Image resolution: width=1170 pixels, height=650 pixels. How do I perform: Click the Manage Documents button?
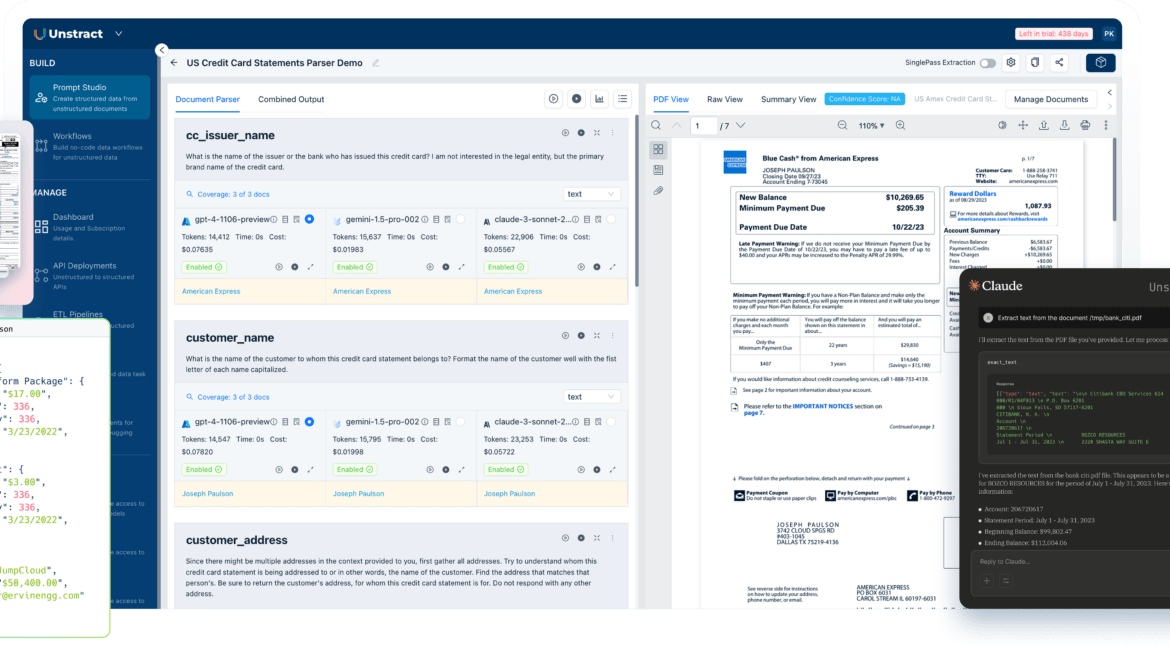click(1050, 99)
